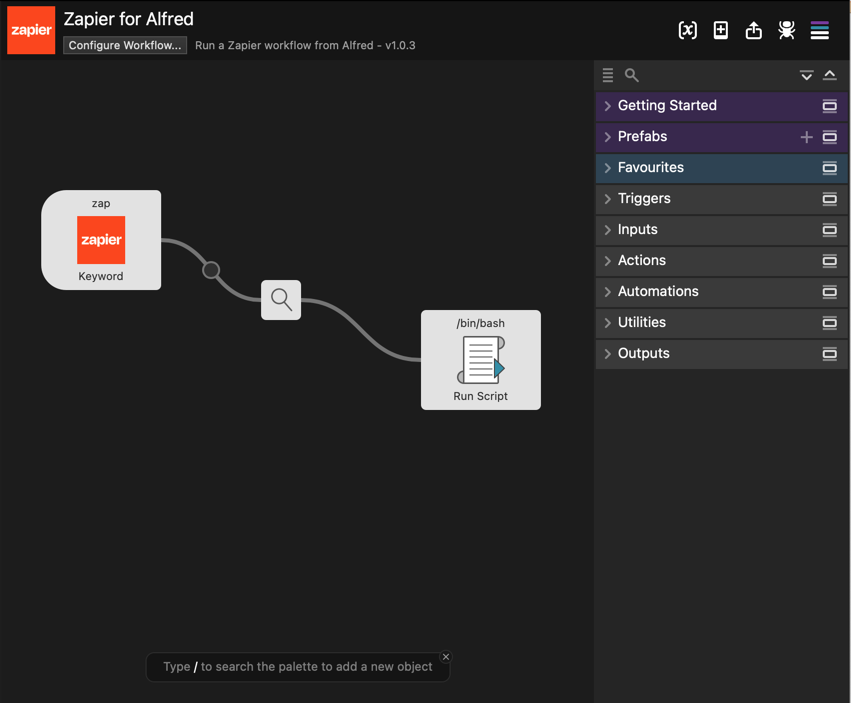Collapse all palette sections arrow
Screen dimensions: 851x703
(830, 75)
